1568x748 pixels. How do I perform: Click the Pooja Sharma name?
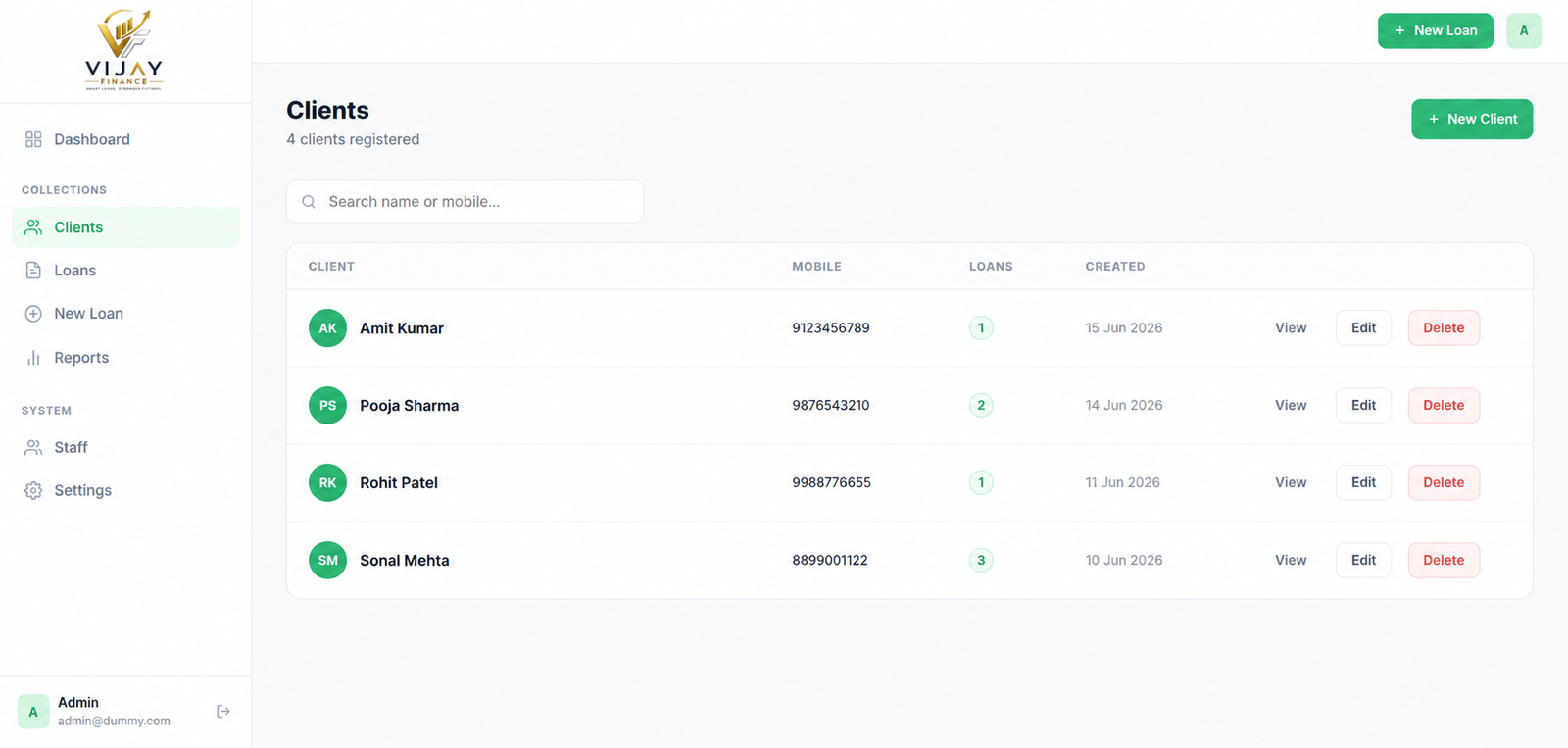point(409,406)
